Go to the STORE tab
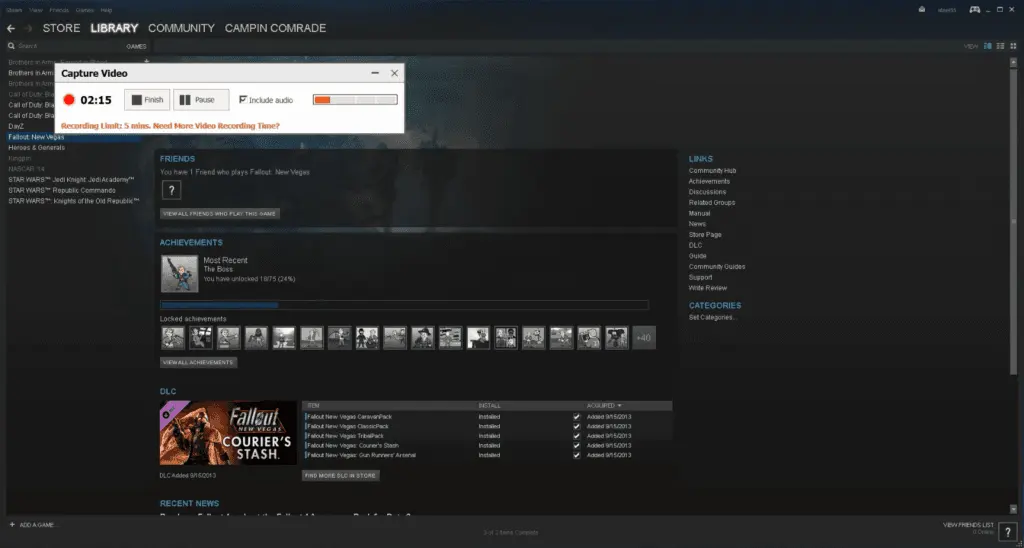The height and width of the screenshot is (548, 1024). pos(61,29)
